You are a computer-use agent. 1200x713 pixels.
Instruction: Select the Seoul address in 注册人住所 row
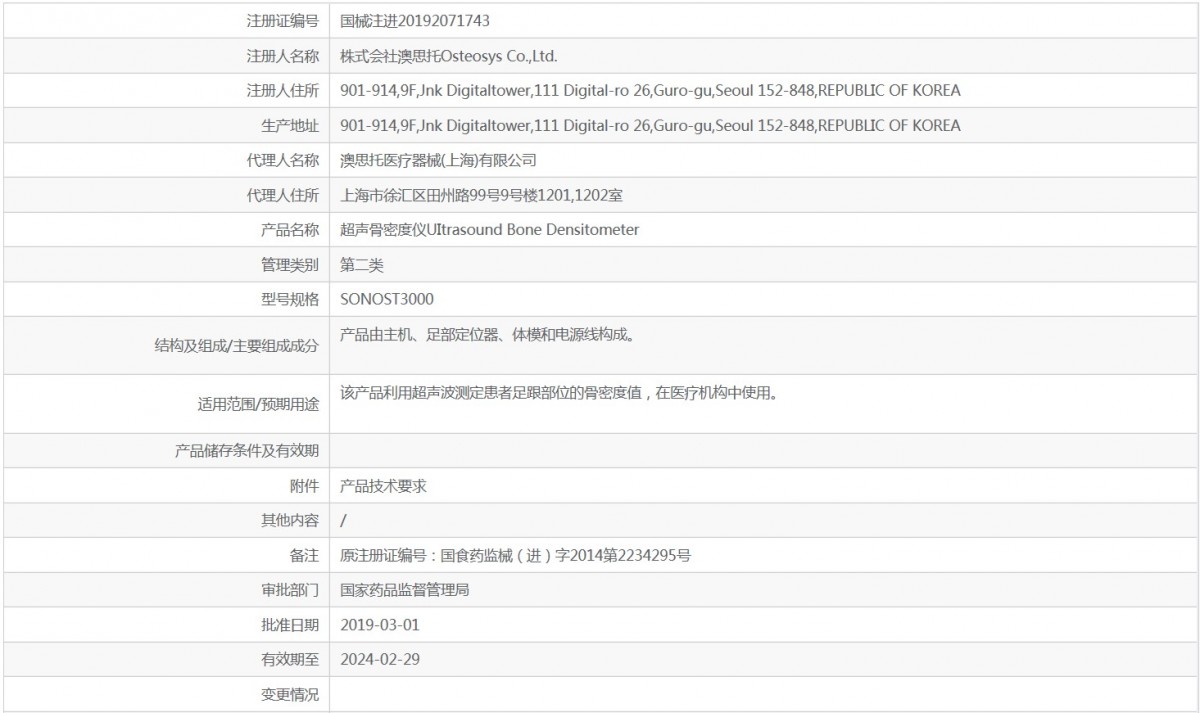click(650, 90)
